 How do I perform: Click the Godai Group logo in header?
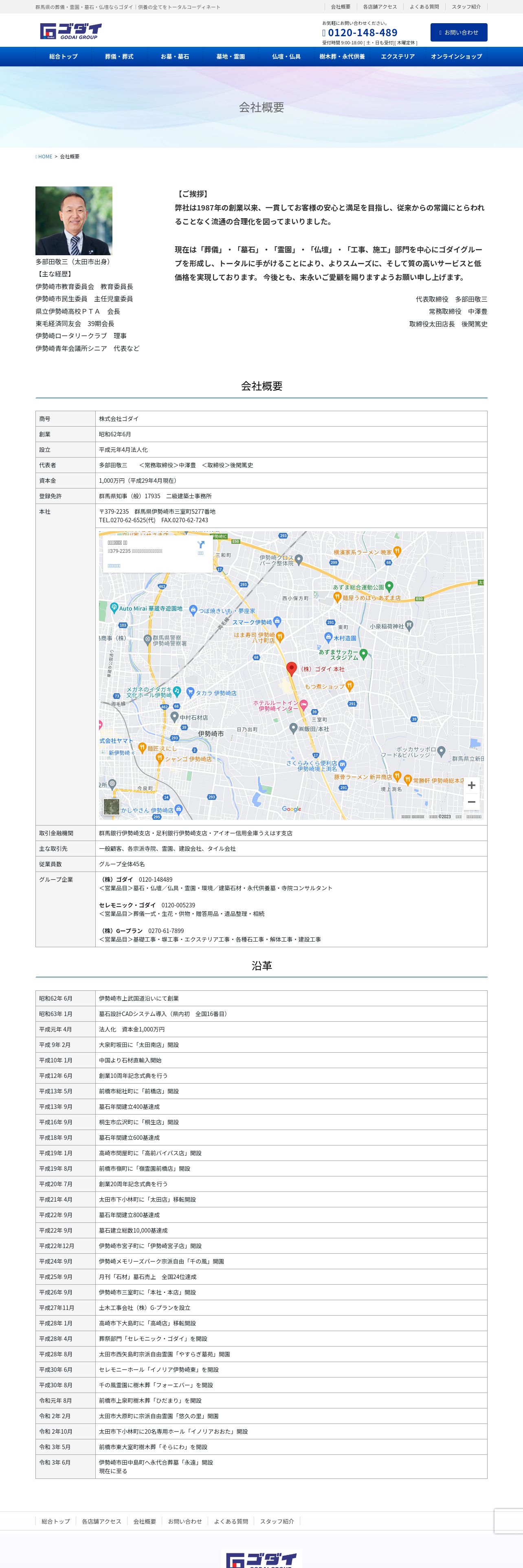click(70, 31)
